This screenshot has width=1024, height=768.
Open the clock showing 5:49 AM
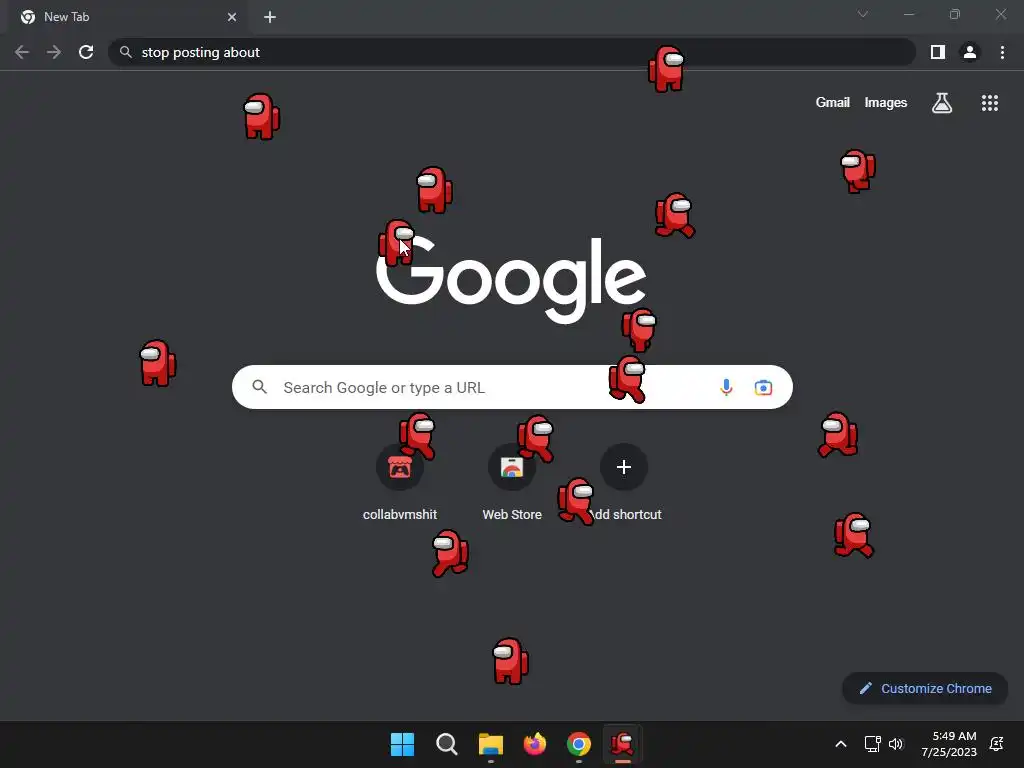(949, 744)
